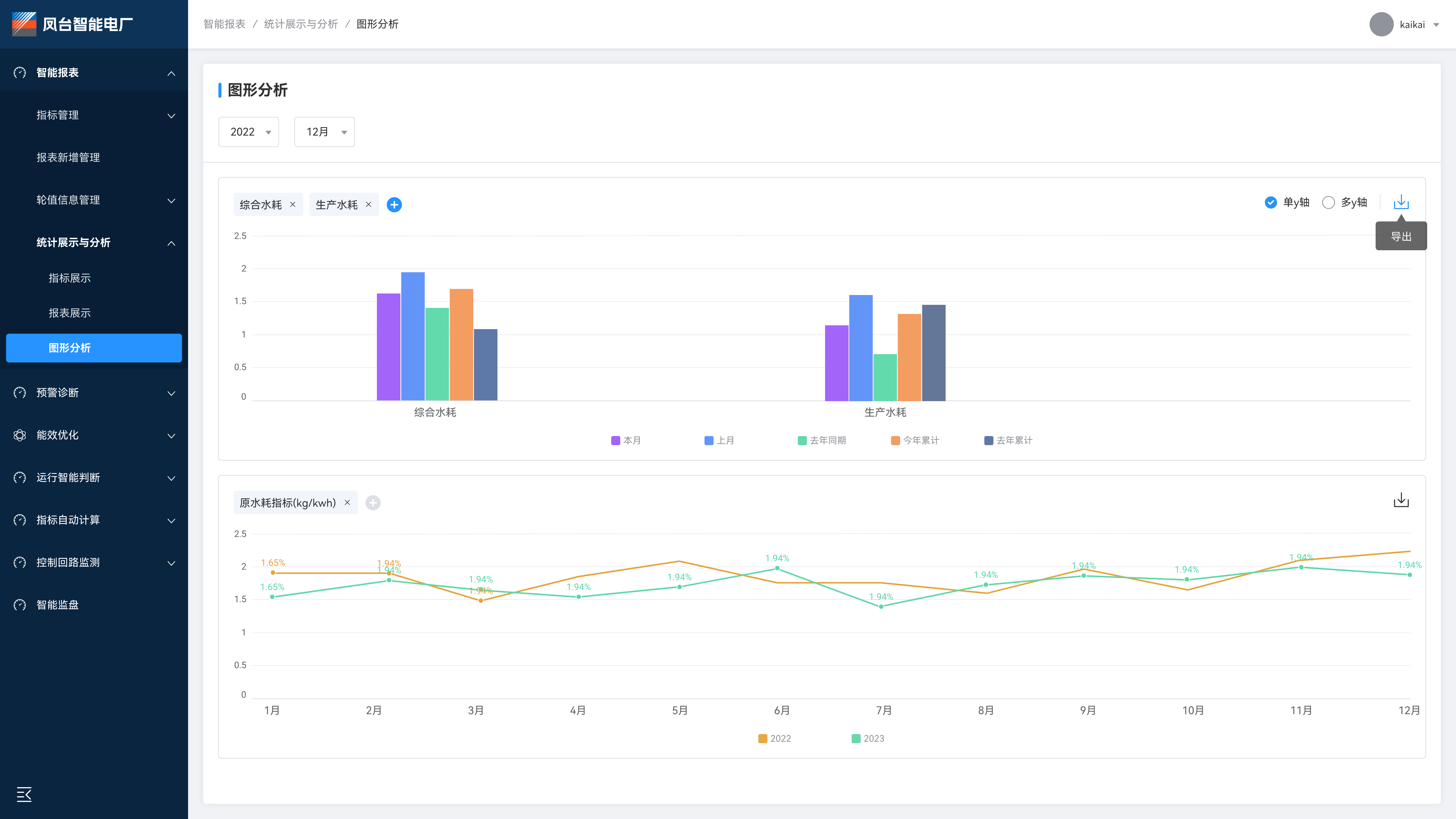Open the kaikai user menu arrow
The height and width of the screenshot is (819, 1456).
point(1436,25)
